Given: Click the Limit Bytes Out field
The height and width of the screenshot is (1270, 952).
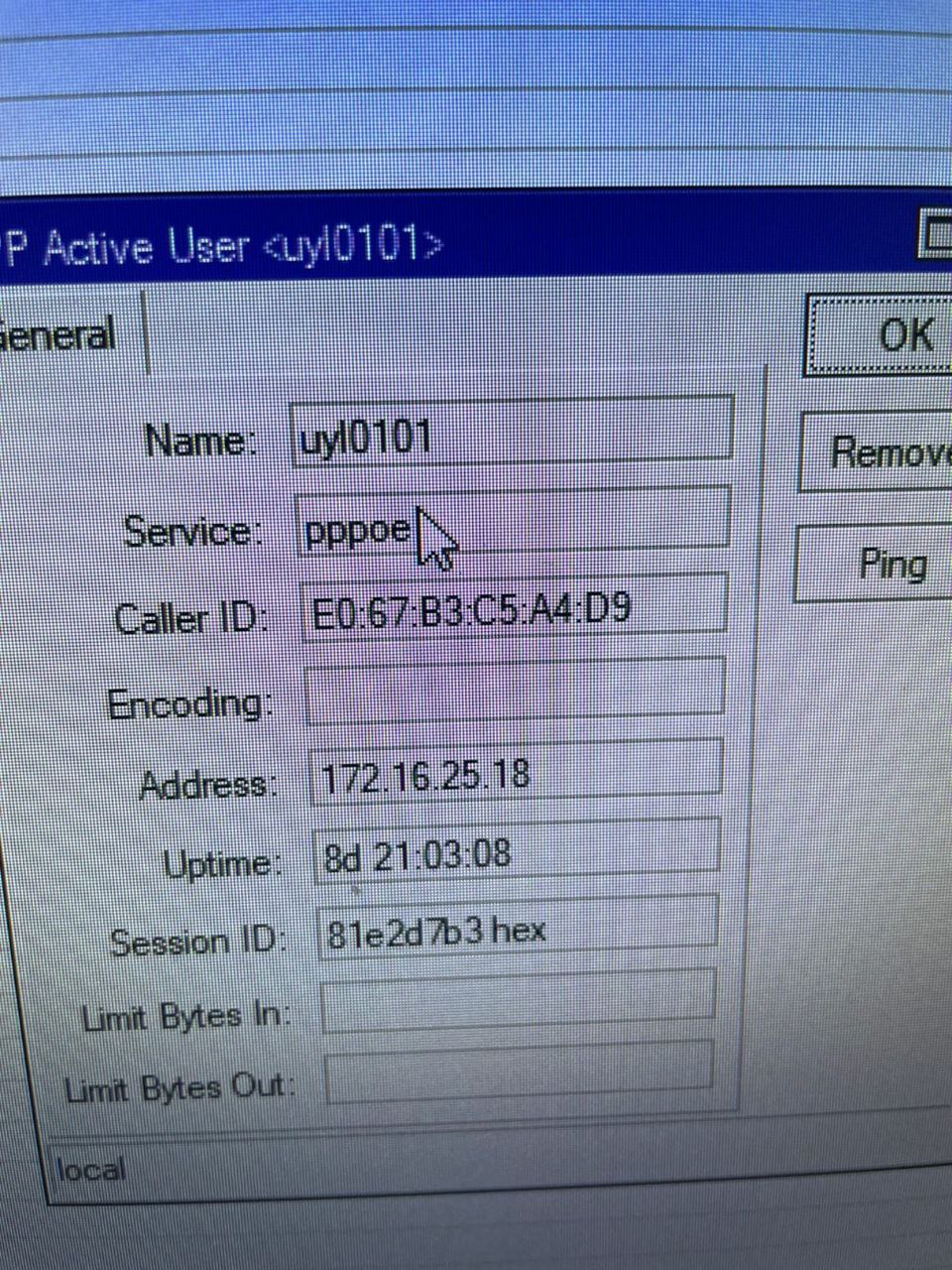Looking at the screenshot, I should (x=519, y=1072).
